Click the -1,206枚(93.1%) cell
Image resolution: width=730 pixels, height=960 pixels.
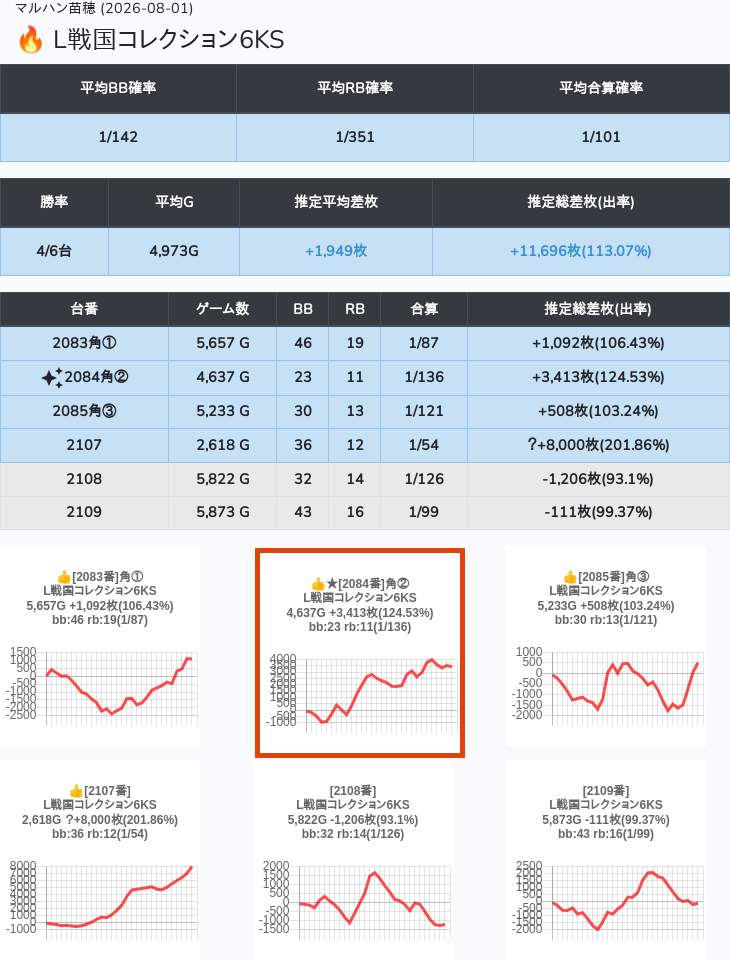(x=598, y=479)
